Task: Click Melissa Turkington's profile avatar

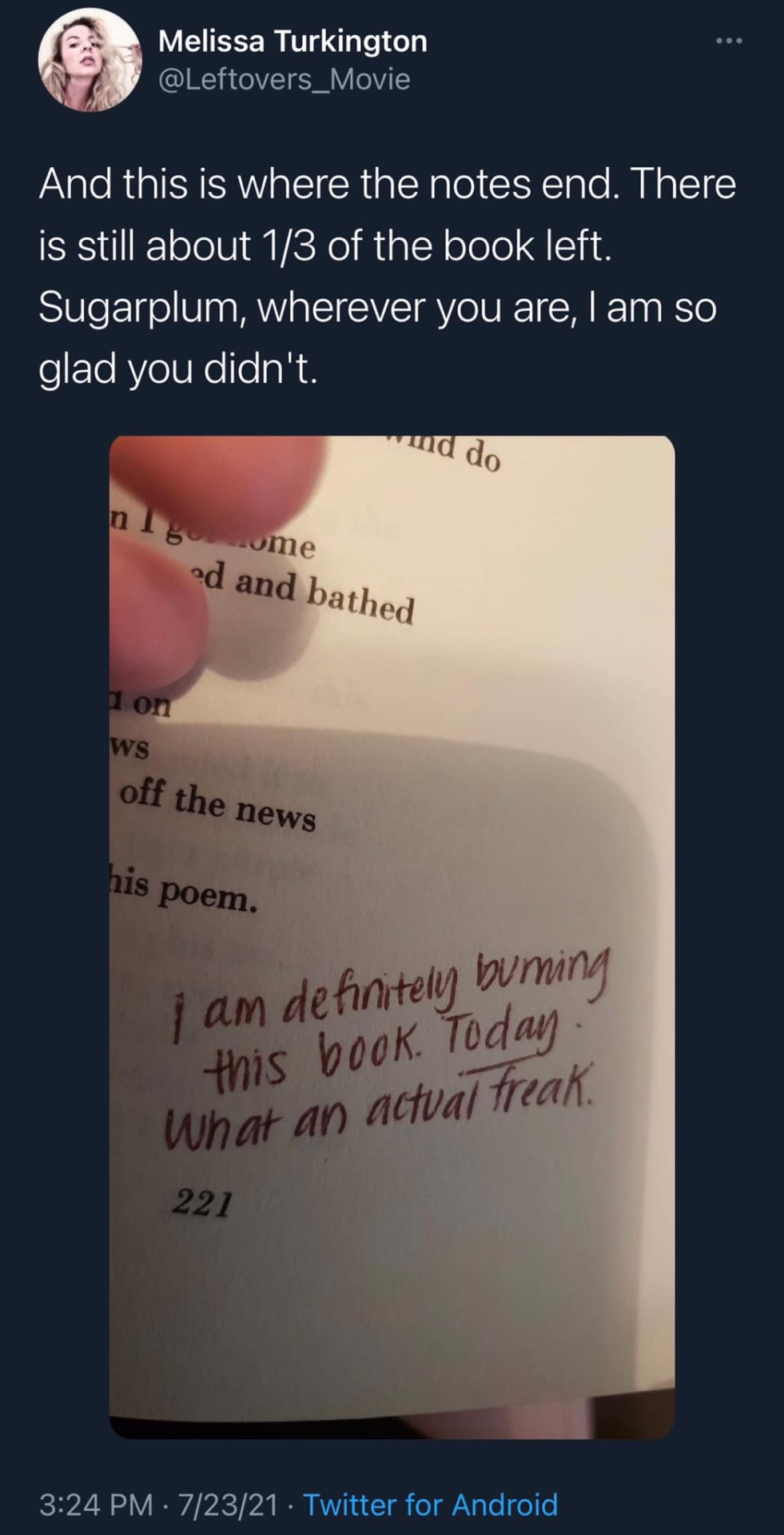Action: tap(90, 60)
